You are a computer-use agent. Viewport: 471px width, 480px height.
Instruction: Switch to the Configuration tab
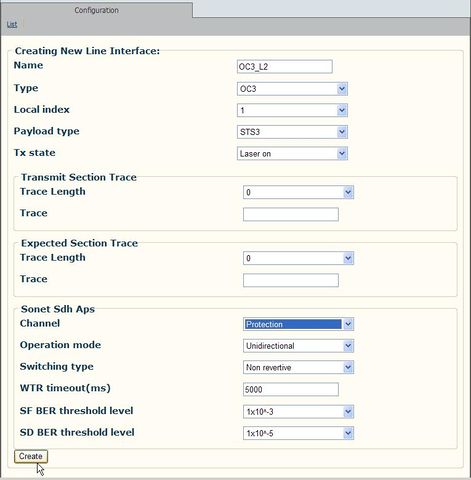click(x=96, y=10)
